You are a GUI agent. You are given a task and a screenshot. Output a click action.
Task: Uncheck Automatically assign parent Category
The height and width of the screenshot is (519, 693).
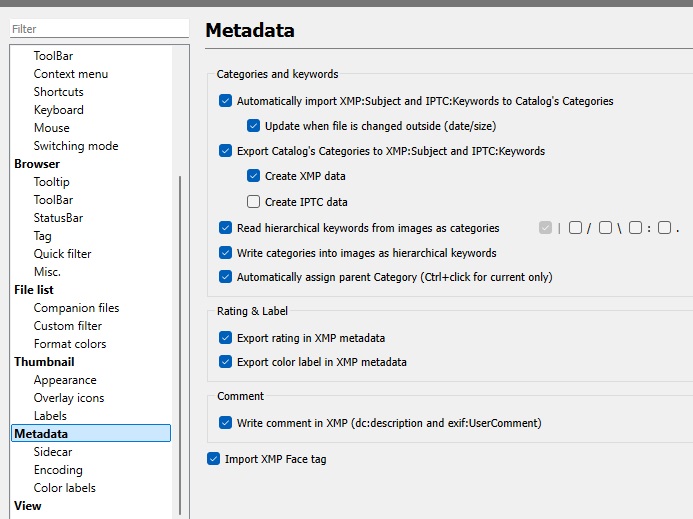point(225,277)
